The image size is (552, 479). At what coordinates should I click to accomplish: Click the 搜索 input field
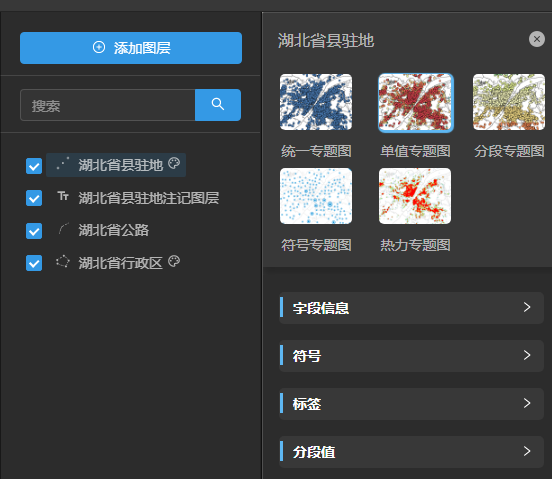(x=108, y=105)
